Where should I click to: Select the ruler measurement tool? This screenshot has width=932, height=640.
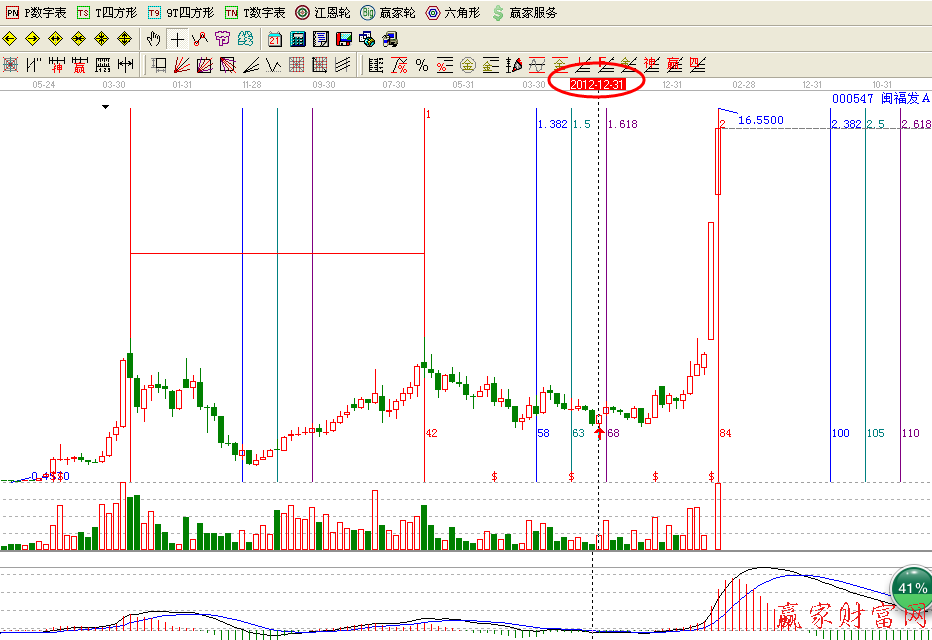pos(126,65)
